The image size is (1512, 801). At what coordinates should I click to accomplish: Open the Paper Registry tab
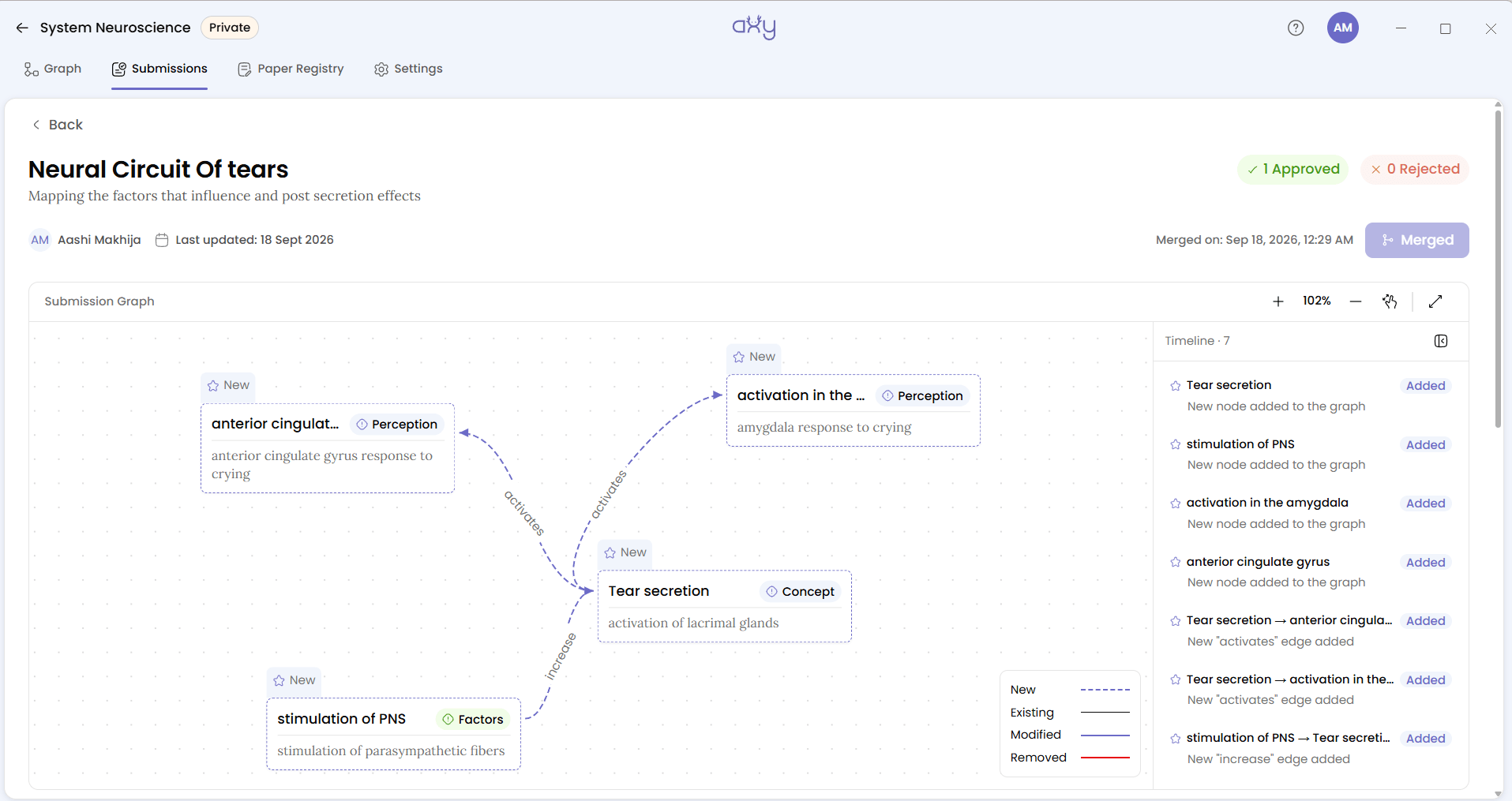click(291, 69)
